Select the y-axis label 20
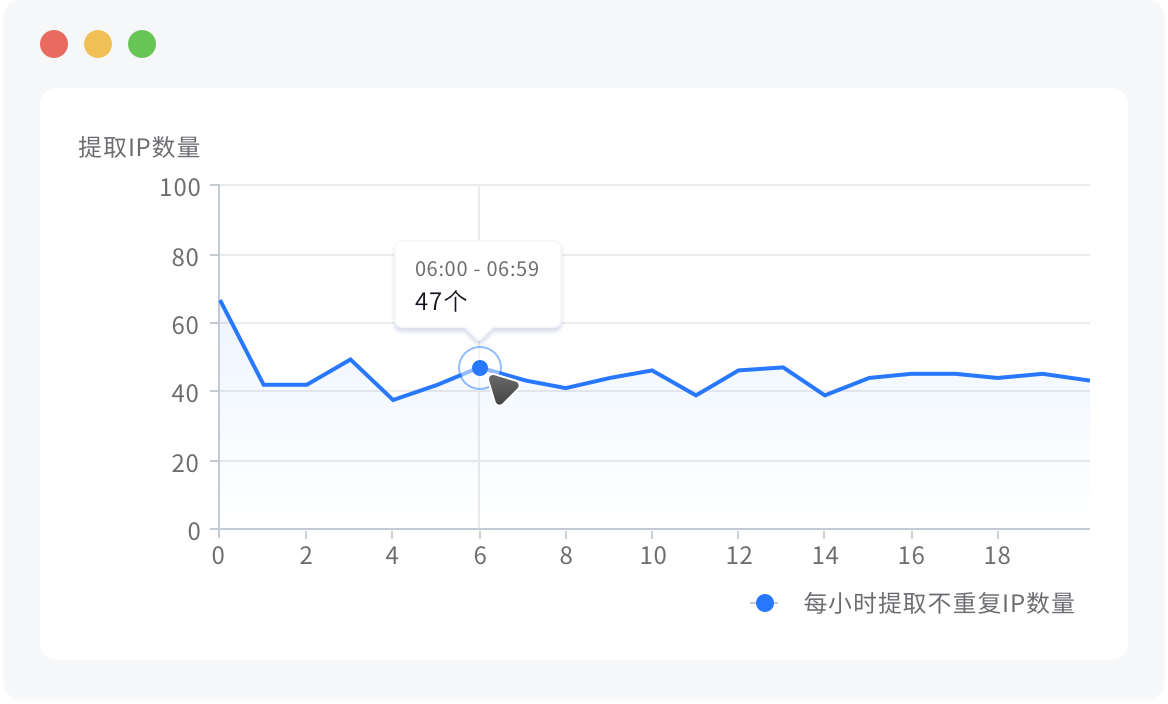The image size is (1168, 704). (186, 462)
